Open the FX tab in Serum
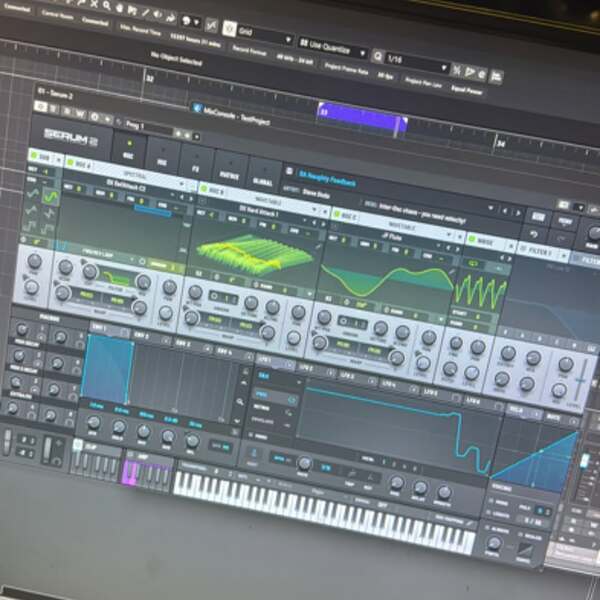Screen dimensions: 600x600 (x=196, y=163)
